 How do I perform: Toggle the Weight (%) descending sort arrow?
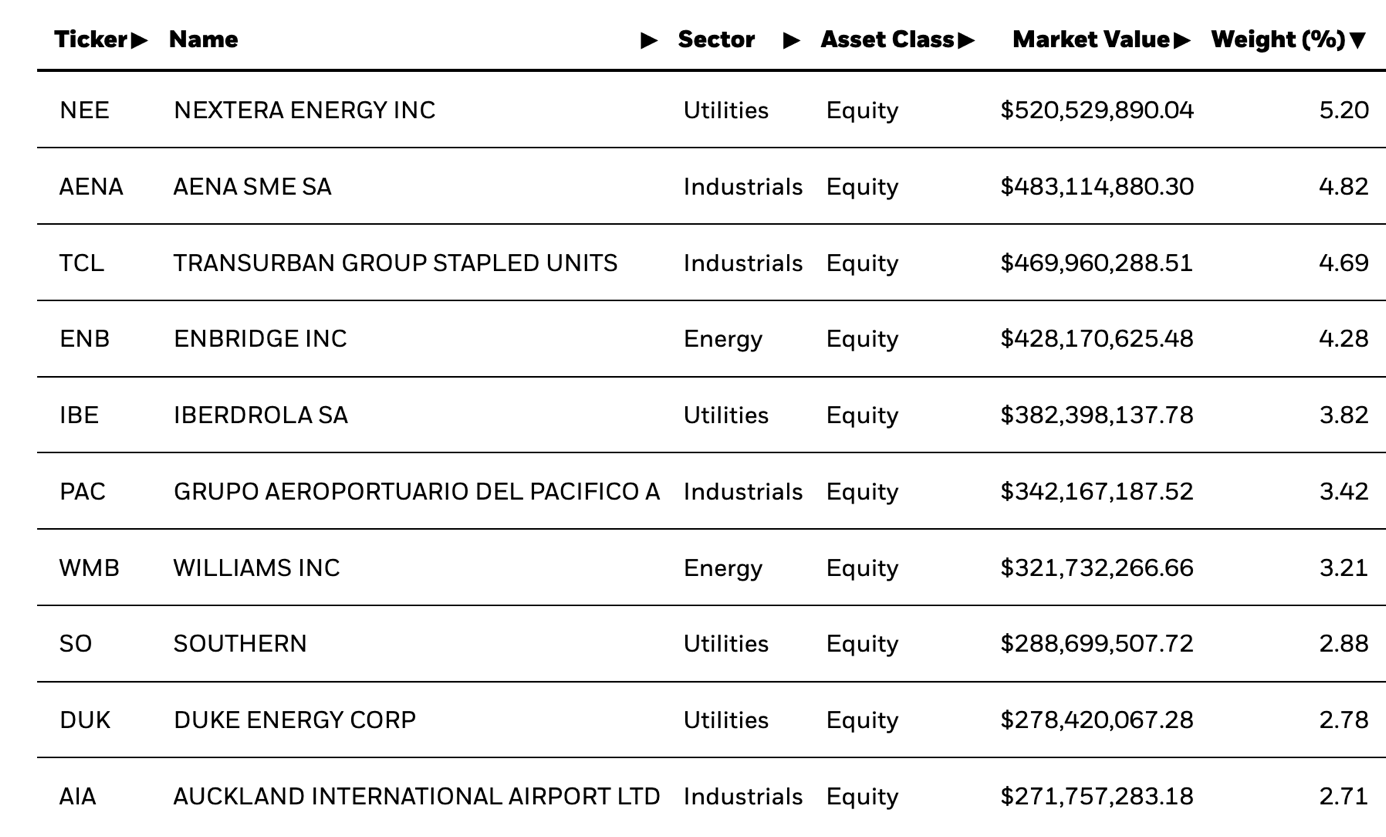1357,40
